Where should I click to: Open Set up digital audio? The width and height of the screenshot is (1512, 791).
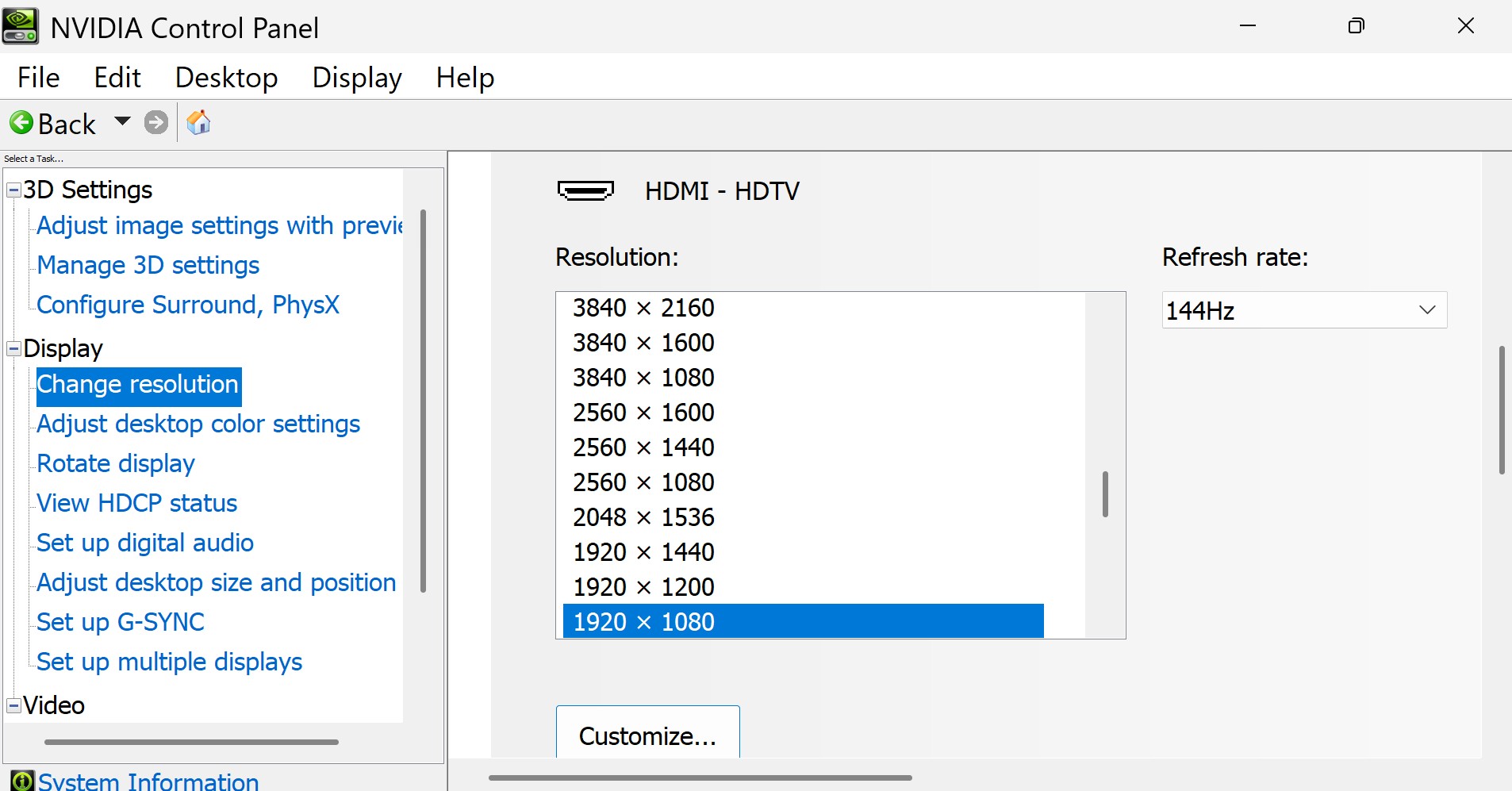click(145, 543)
